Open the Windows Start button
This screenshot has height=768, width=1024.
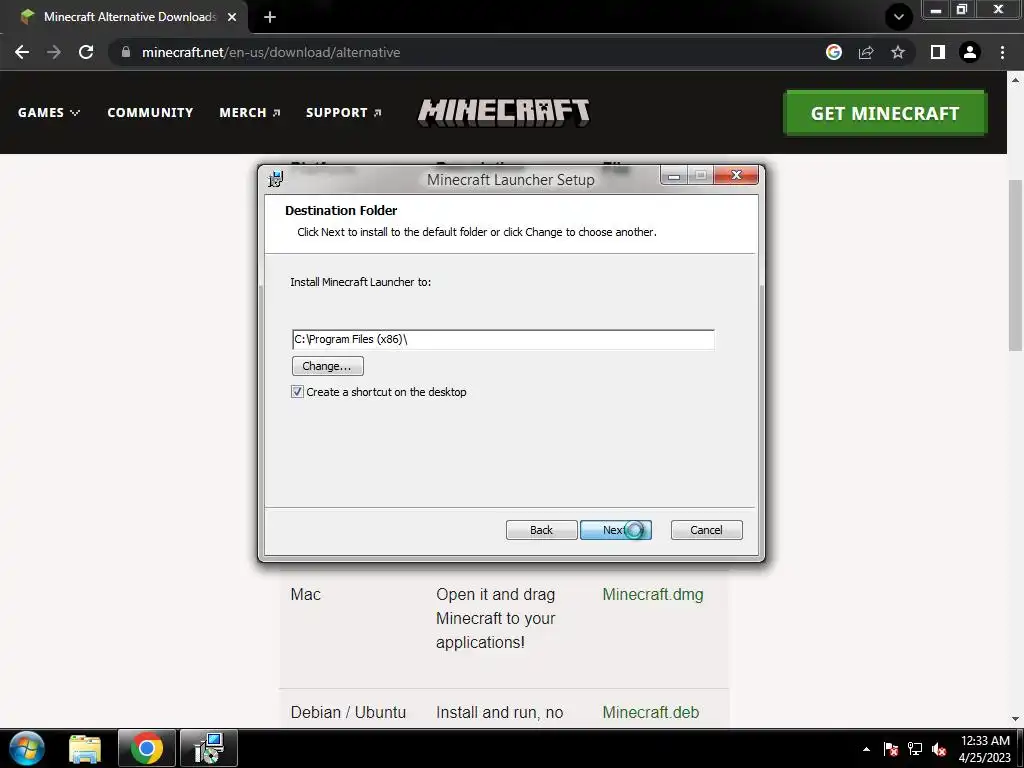[x=27, y=748]
